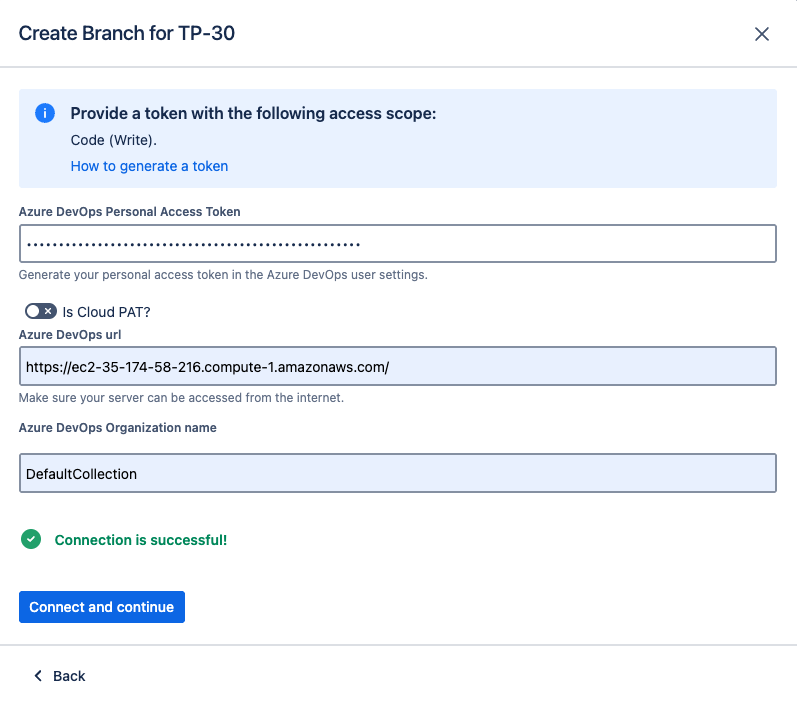The image size is (797, 702).
Task: Click the 'Create Branch for TP-30' title
Action: (x=127, y=33)
